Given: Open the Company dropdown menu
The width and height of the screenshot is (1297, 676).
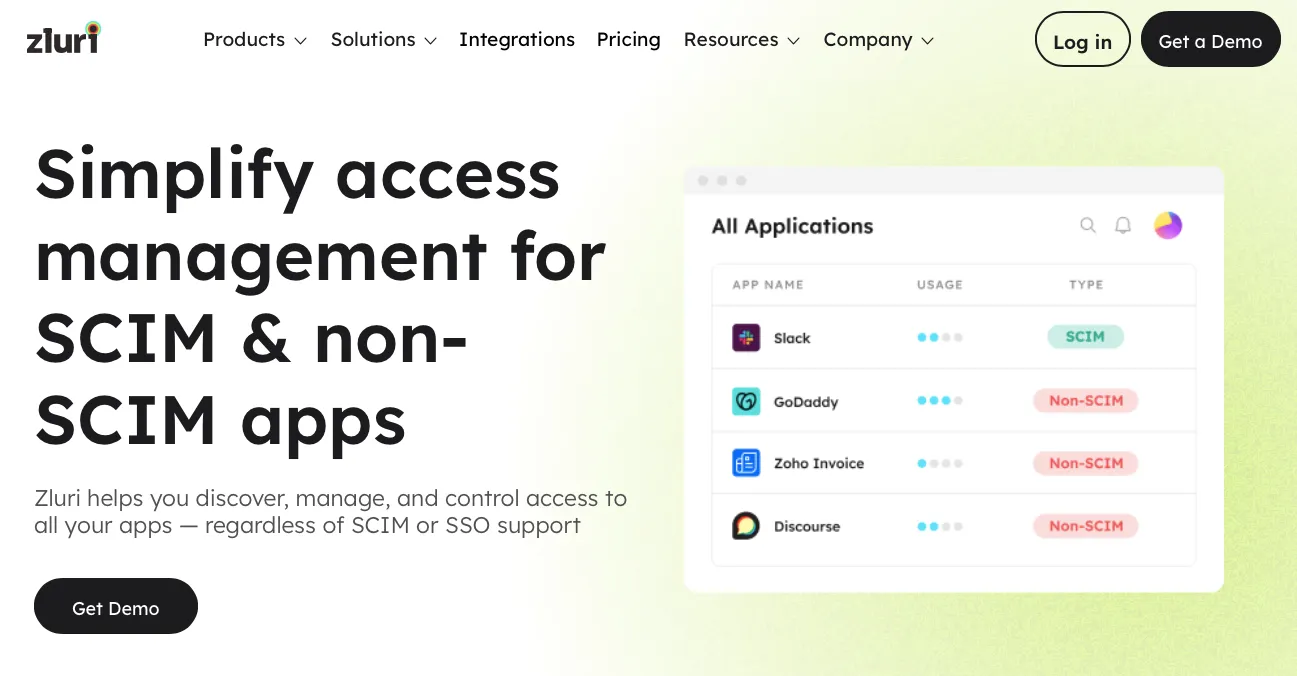Looking at the screenshot, I should point(879,40).
